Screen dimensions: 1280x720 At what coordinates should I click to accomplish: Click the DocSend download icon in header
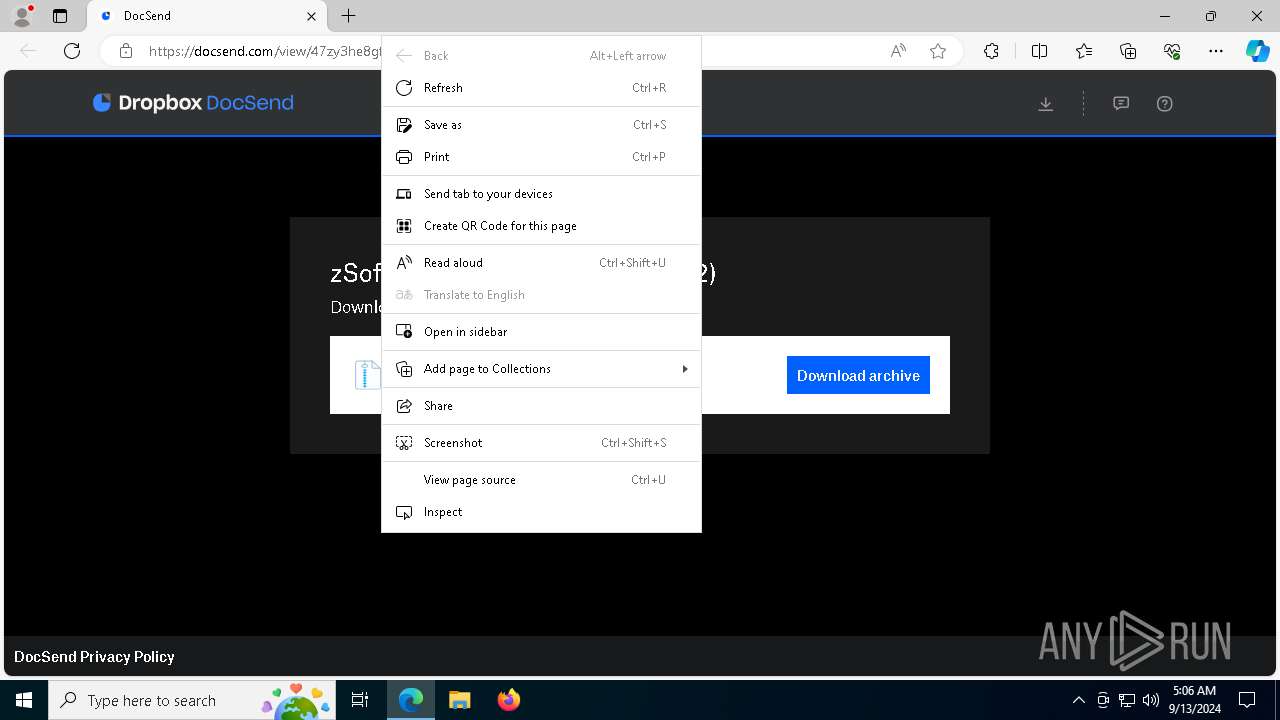pos(1046,104)
